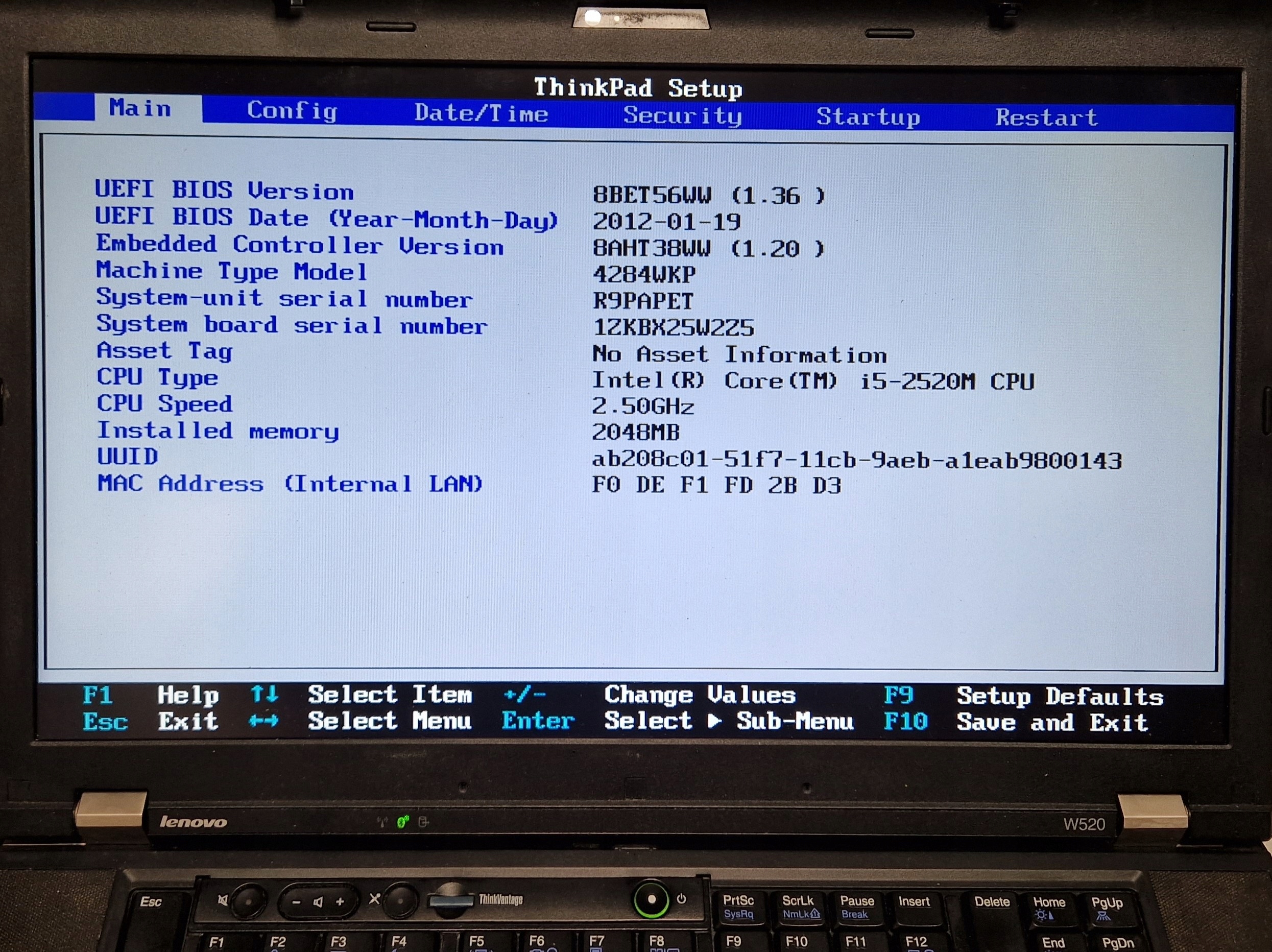Tap the W520 model label
Image resolution: width=1272 pixels, height=952 pixels.
1084,824
